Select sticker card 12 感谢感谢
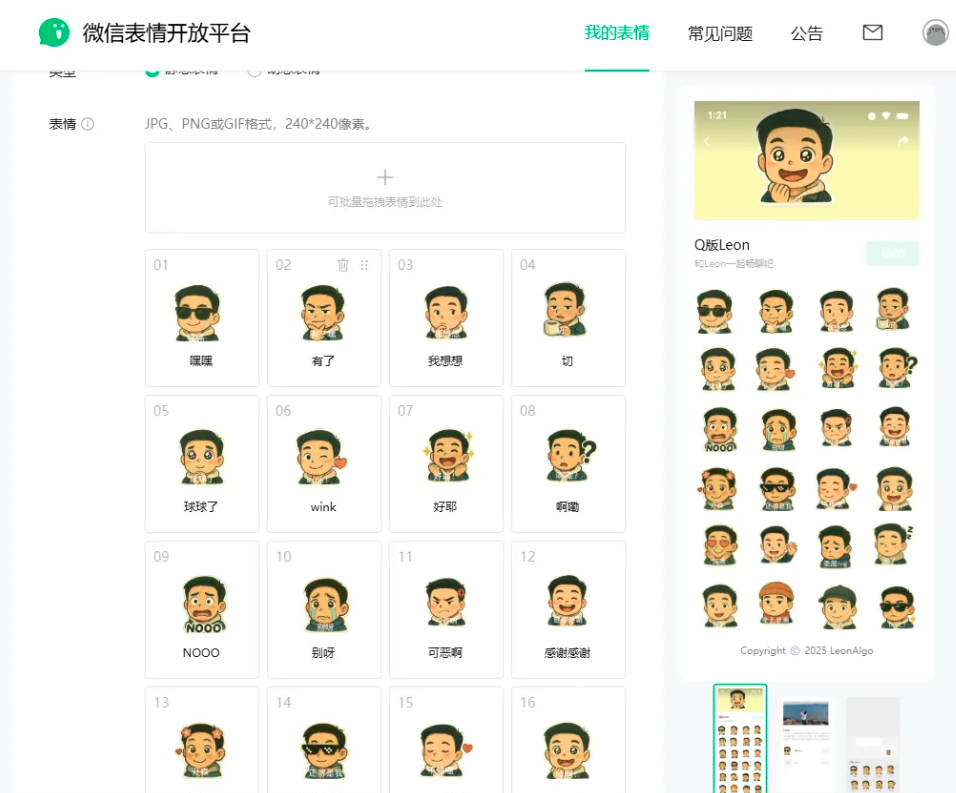Viewport: 956px width, 793px height. (568, 610)
